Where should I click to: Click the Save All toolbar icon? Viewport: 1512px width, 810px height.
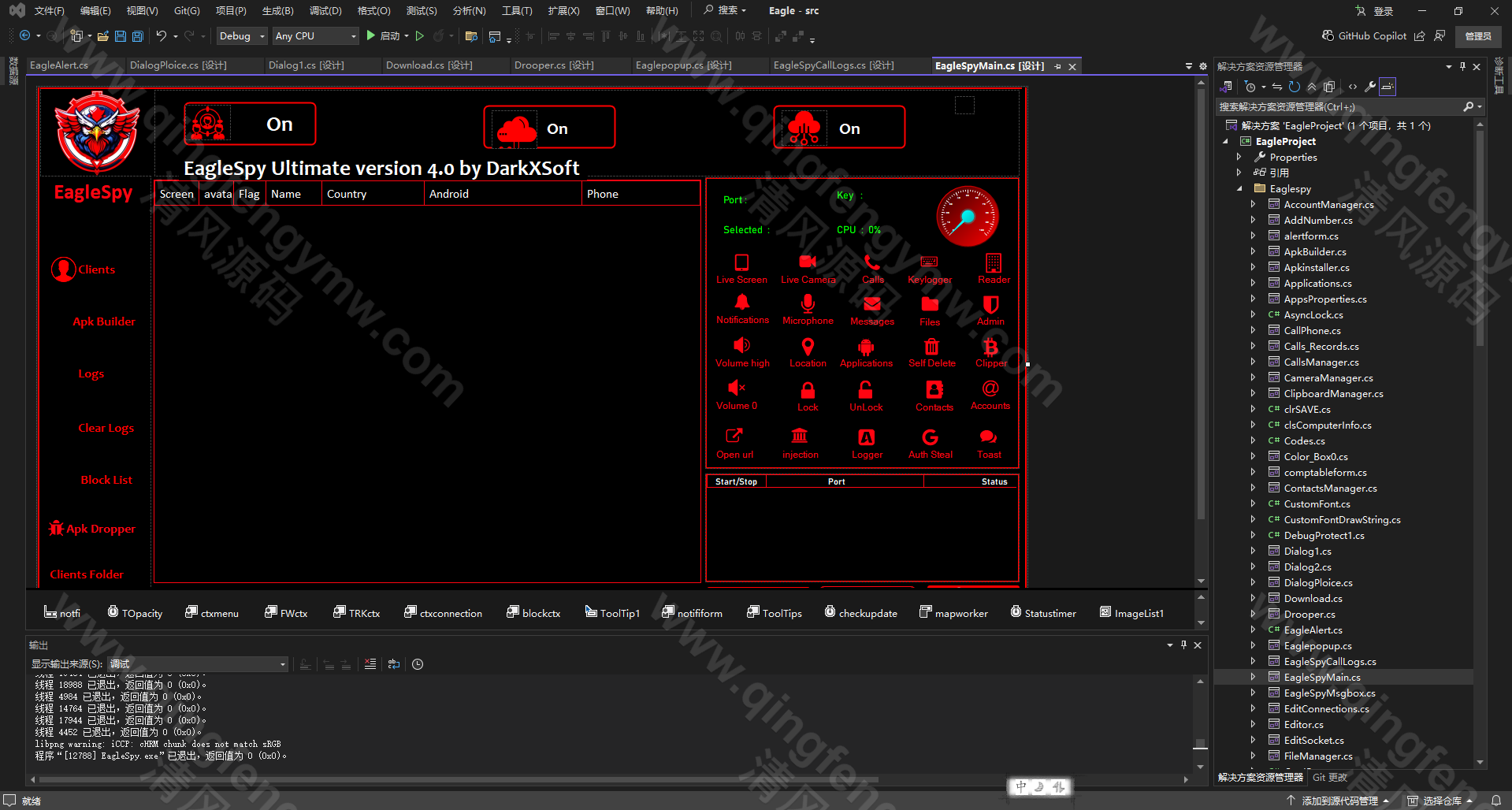(138, 36)
